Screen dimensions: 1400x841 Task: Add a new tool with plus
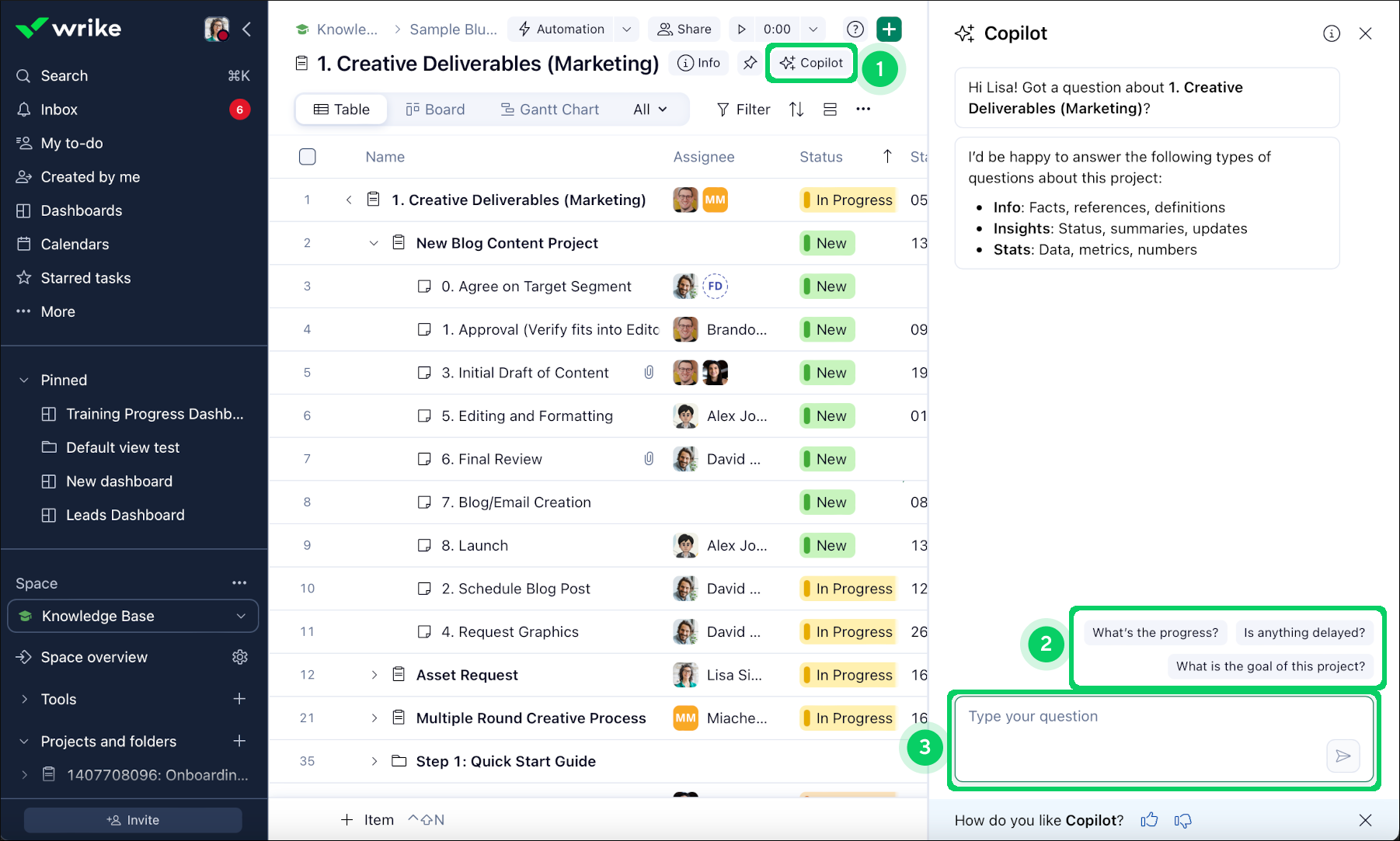(239, 699)
